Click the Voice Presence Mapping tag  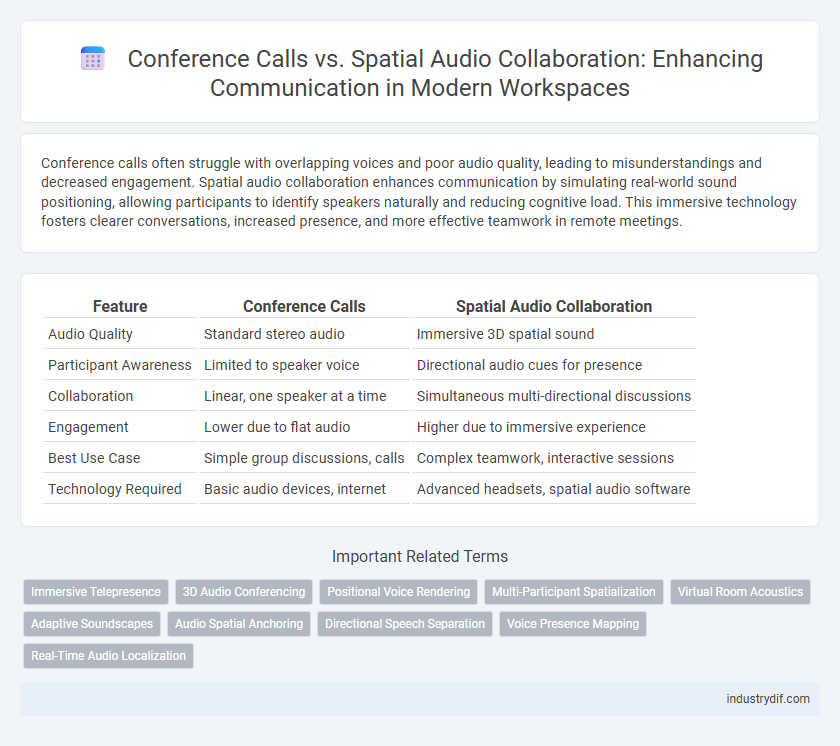pyautogui.click(x=572, y=623)
